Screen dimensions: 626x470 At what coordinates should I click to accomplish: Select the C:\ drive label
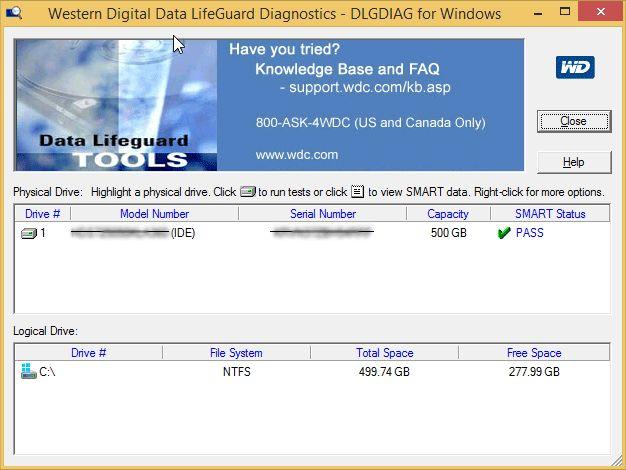click(x=47, y=372)
